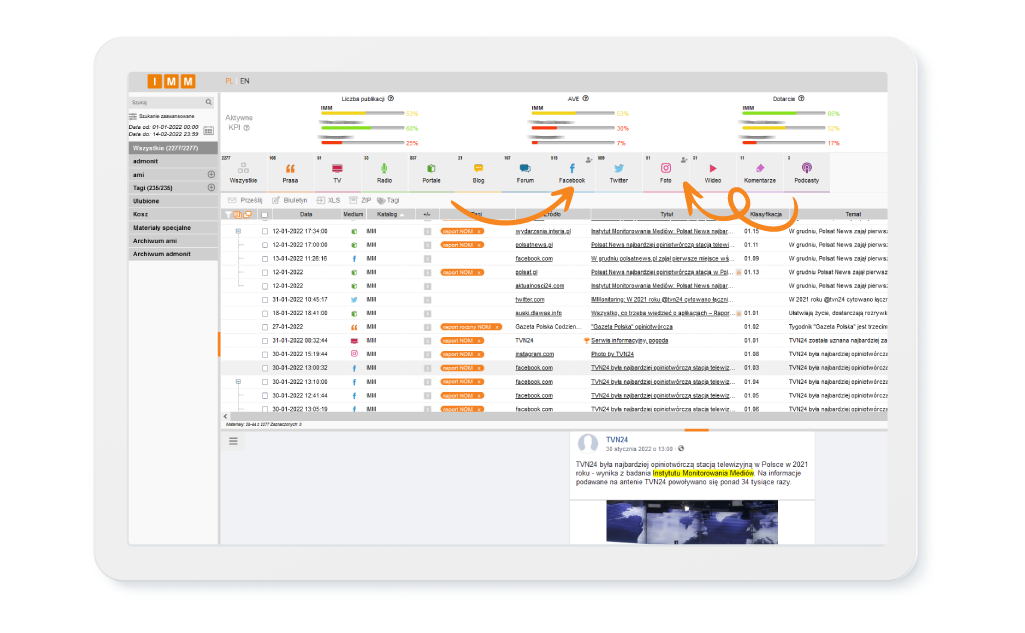Select admonit sidebar item
The height and width of the screenshot is (633, 1025).
(173, 162)
